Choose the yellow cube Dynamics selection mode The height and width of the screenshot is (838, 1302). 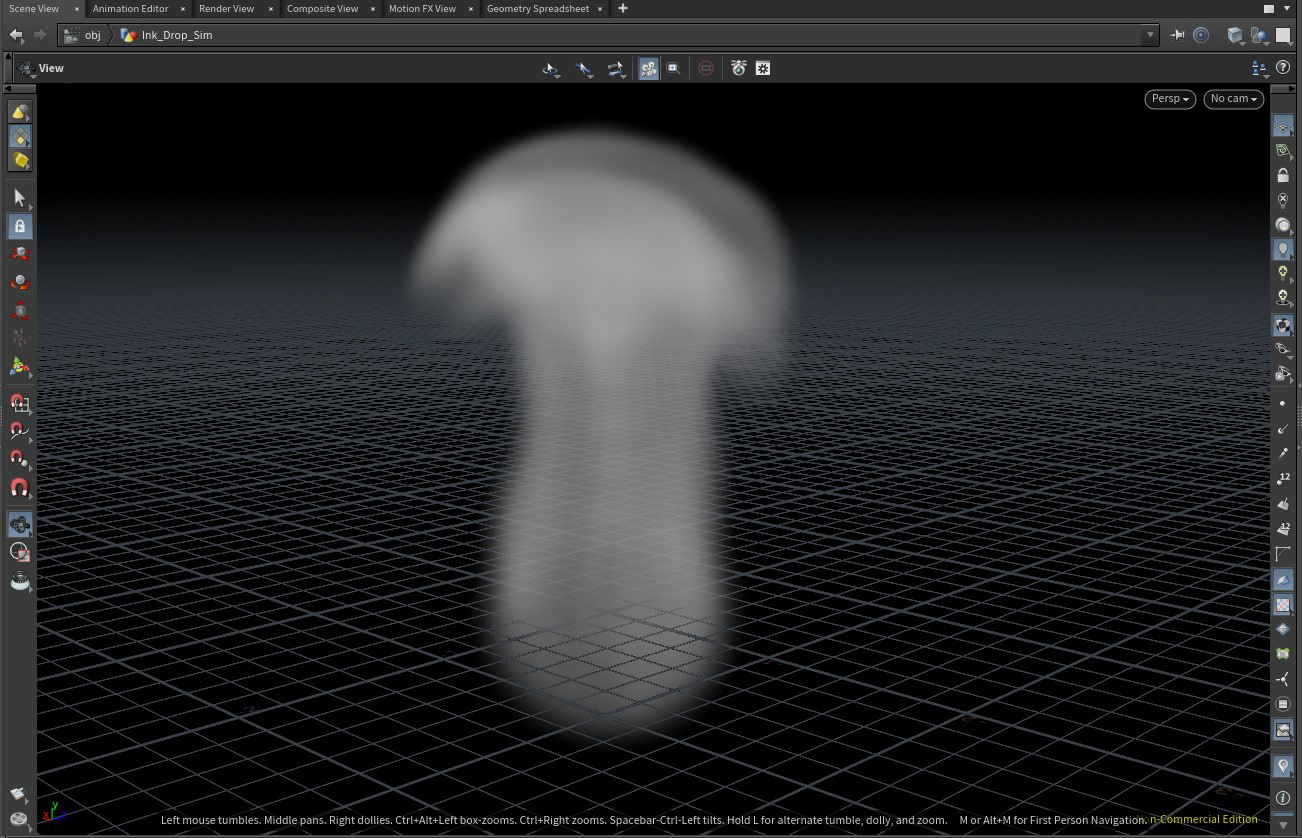(19, 161)
